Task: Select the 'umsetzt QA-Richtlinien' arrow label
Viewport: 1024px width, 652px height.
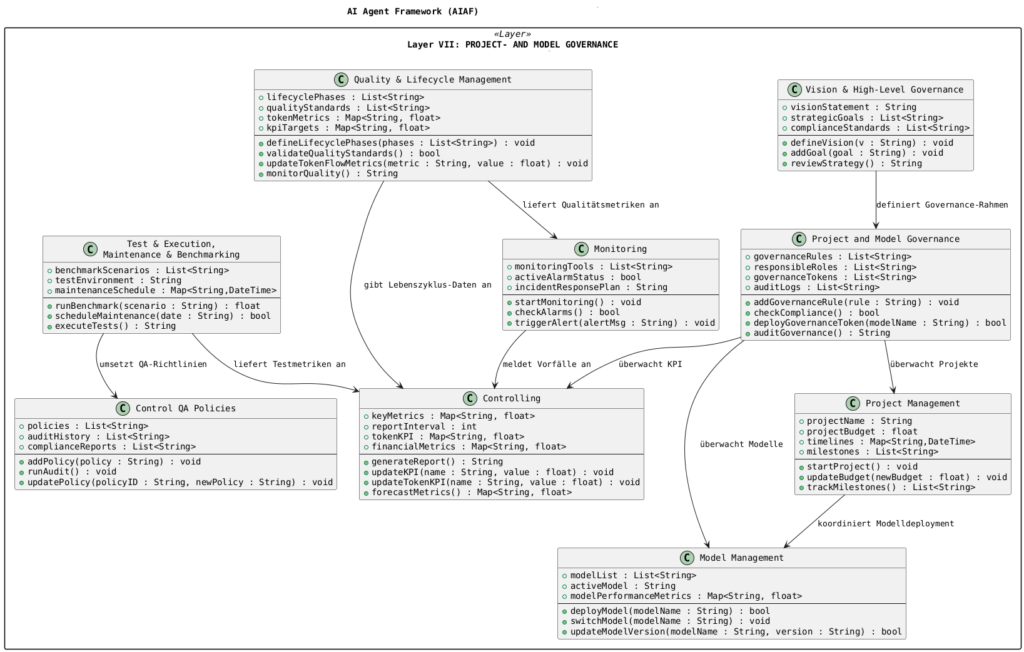Action: [152, 364]
